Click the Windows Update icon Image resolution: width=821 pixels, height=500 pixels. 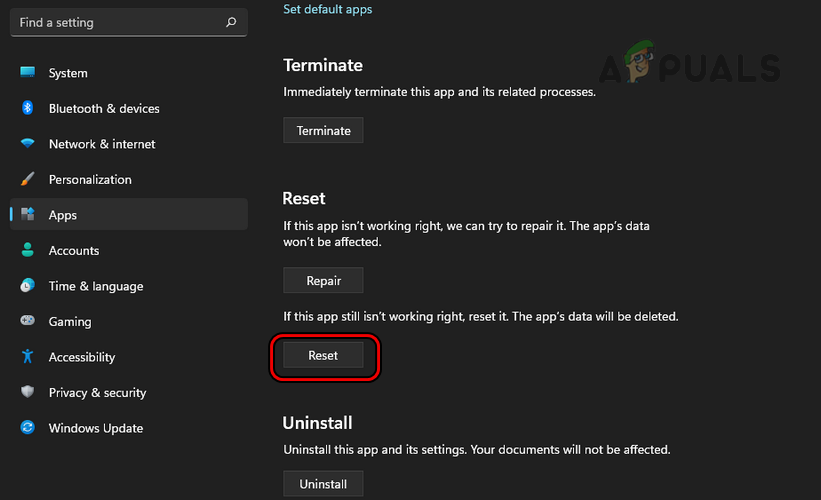click(28, 428)
